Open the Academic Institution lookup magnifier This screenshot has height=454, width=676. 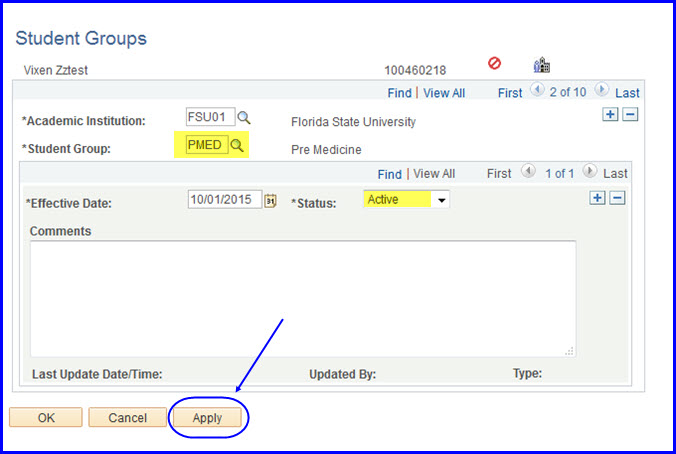click(243, 118)
